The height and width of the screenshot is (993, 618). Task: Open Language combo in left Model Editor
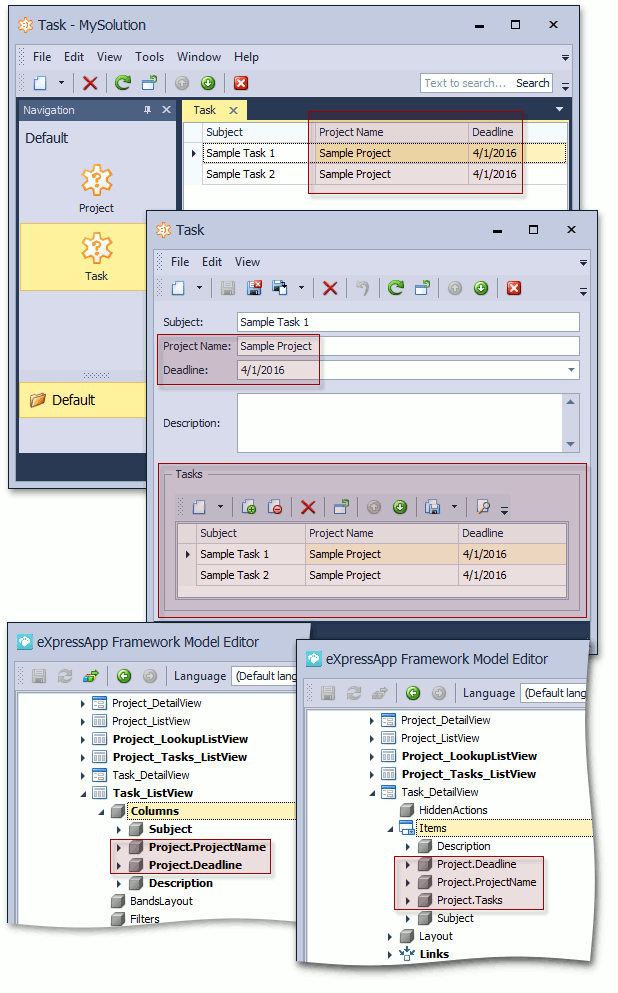click(265, 676)
